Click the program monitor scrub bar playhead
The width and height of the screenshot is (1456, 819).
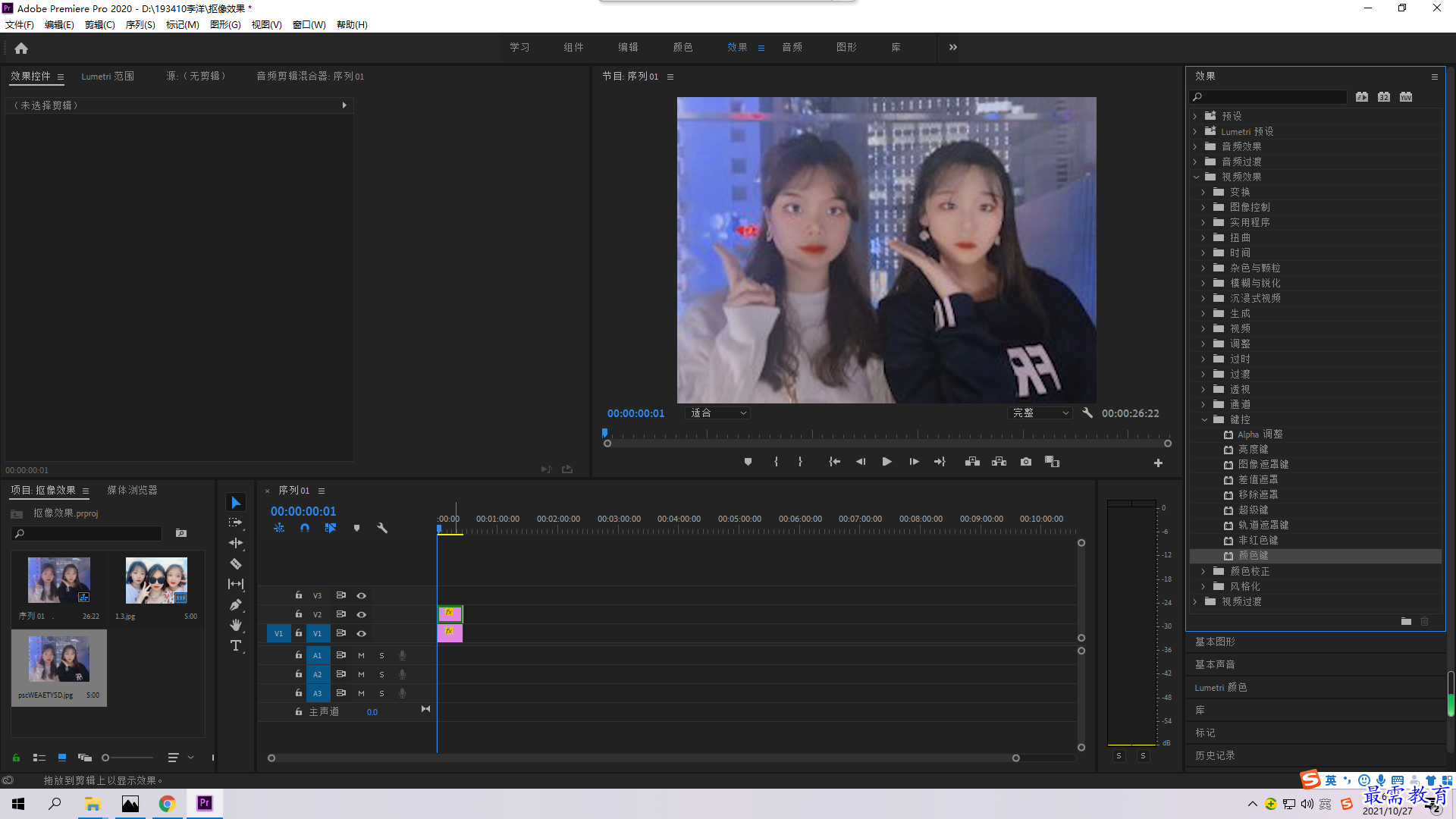pos(604,433)
